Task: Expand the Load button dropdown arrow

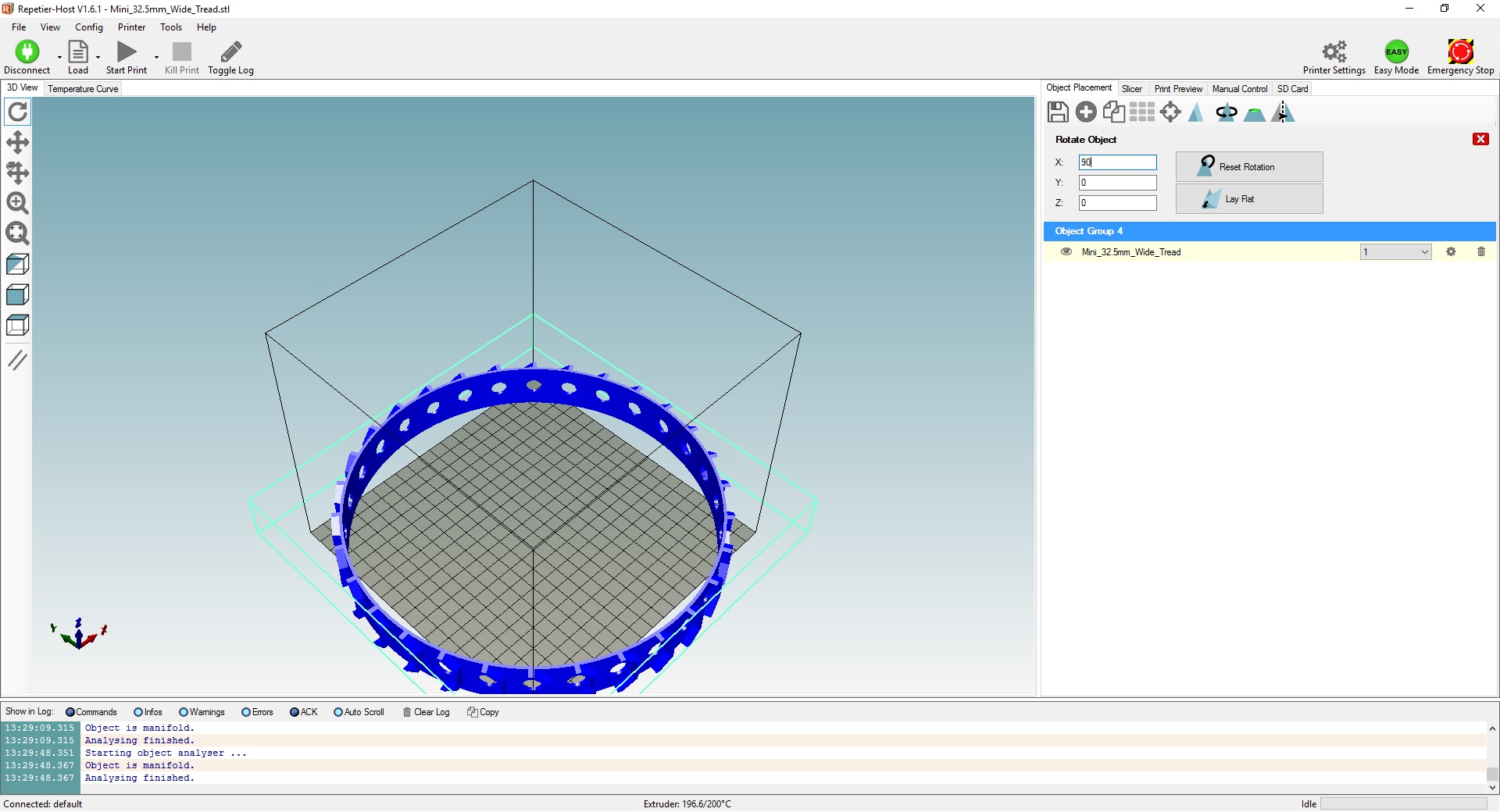Action: pos(98,57)
